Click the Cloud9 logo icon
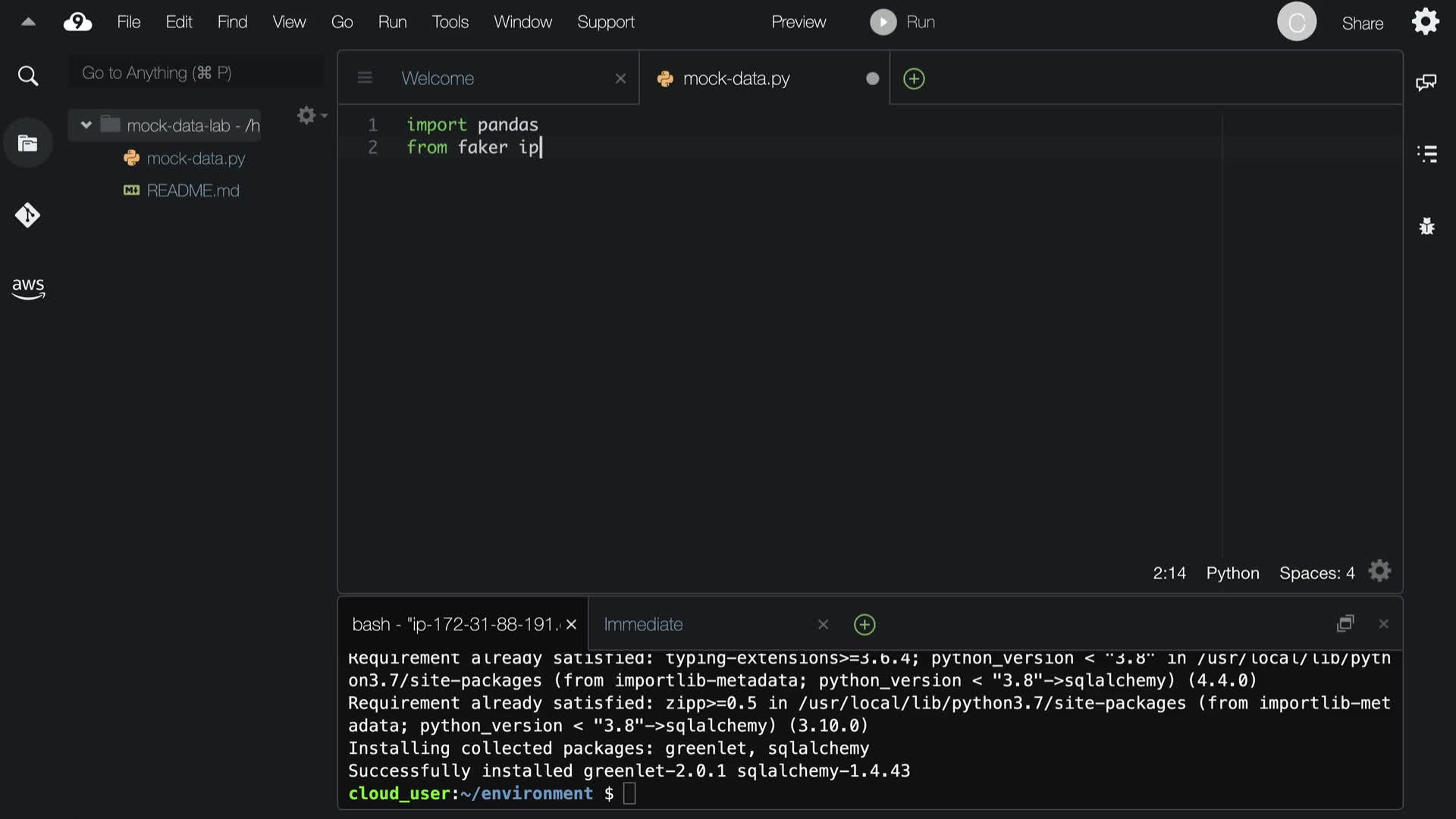This screenshot has width=1456, height=819. pos(77,22)
